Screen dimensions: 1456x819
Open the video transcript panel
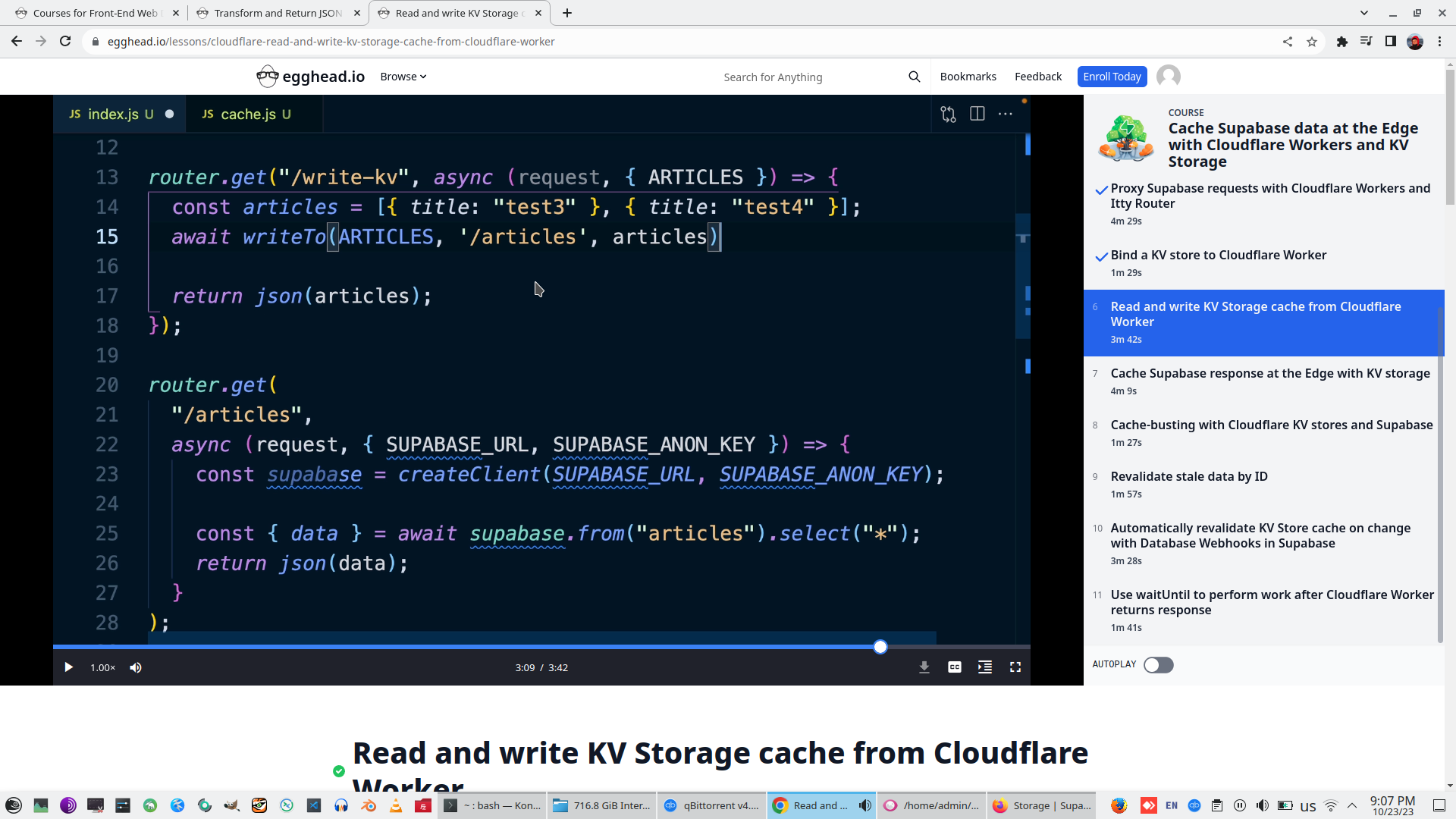[x=984, y=667]
